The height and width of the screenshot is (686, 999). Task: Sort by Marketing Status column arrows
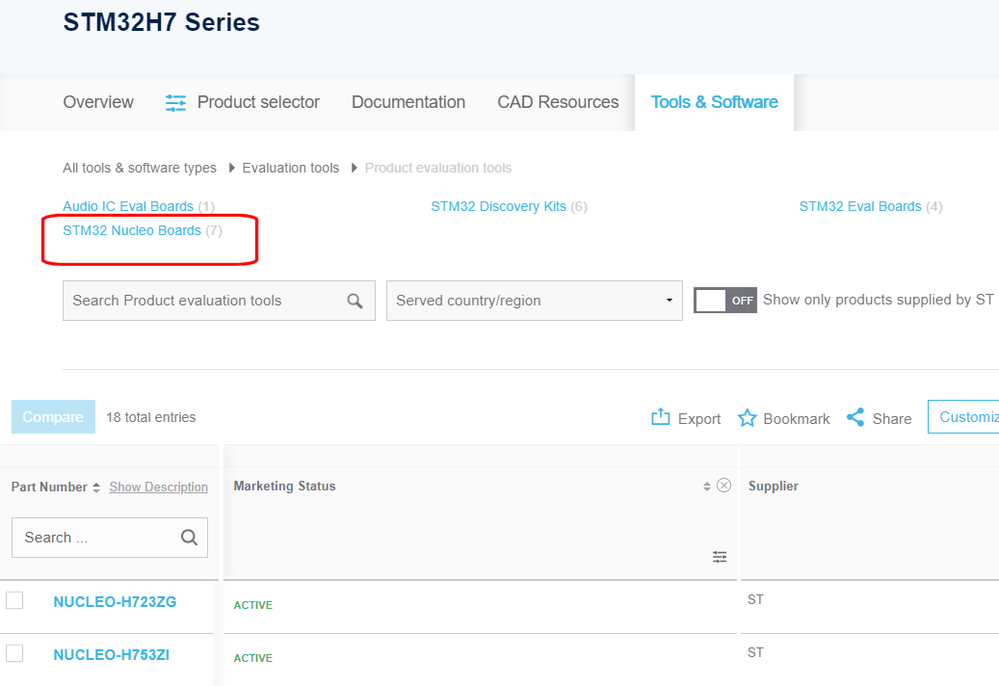(707, 487)
